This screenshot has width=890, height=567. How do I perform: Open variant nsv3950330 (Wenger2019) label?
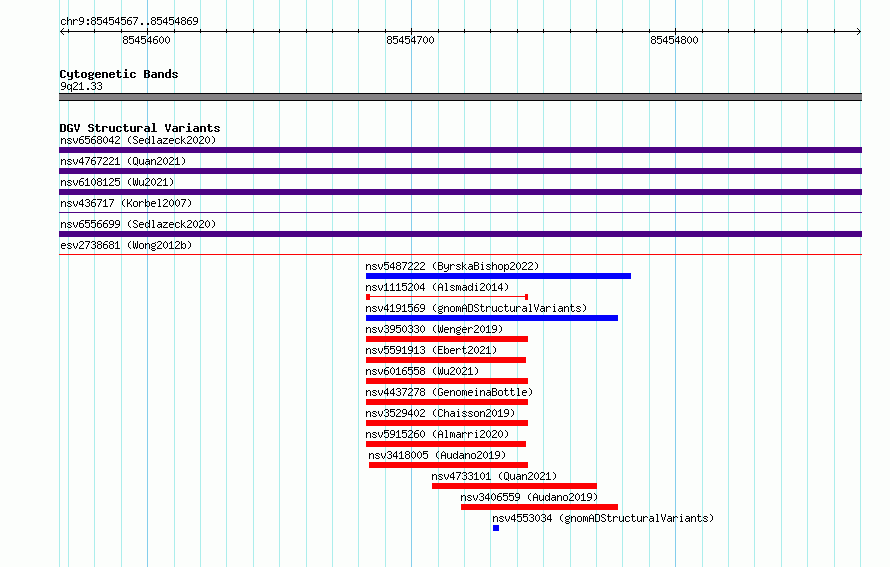pos(434,329)
